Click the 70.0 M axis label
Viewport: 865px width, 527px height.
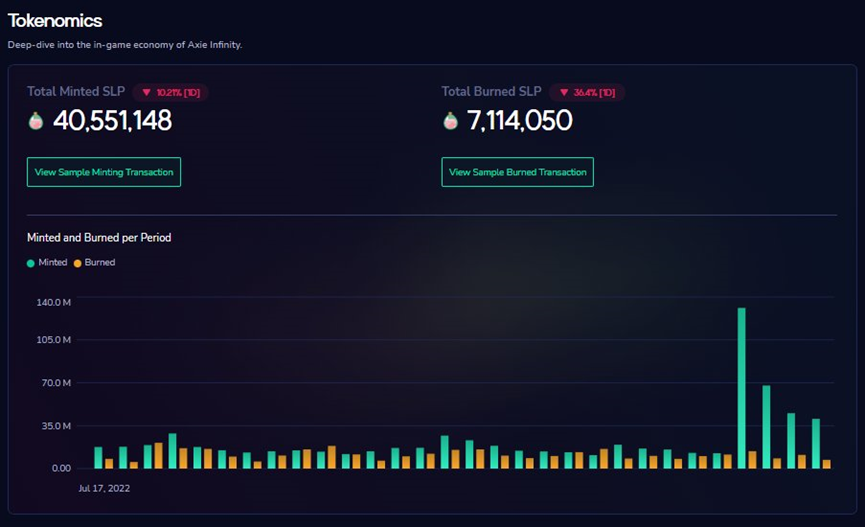coord(56,383)
